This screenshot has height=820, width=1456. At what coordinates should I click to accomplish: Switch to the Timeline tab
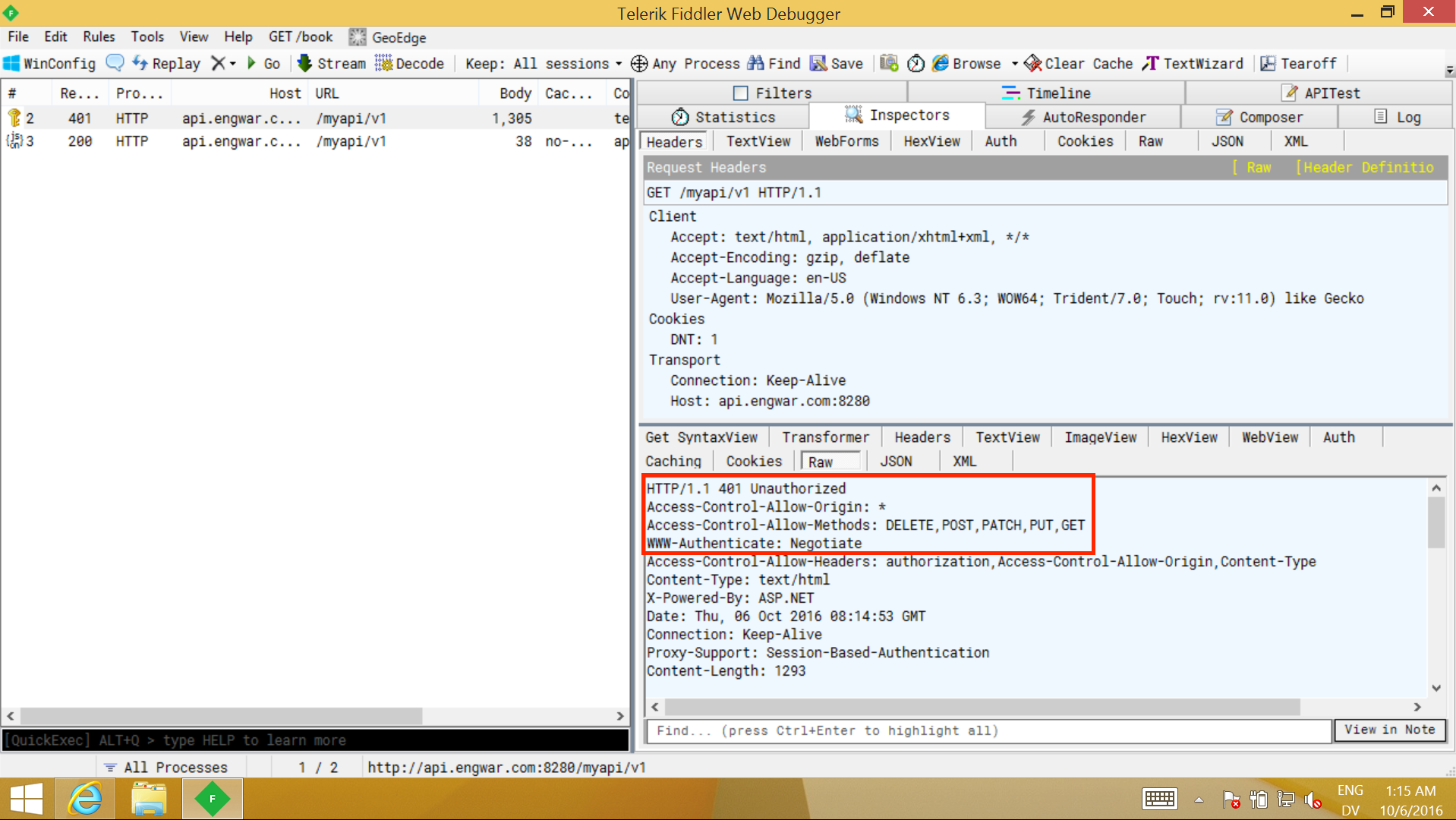tap(1046, 93)
